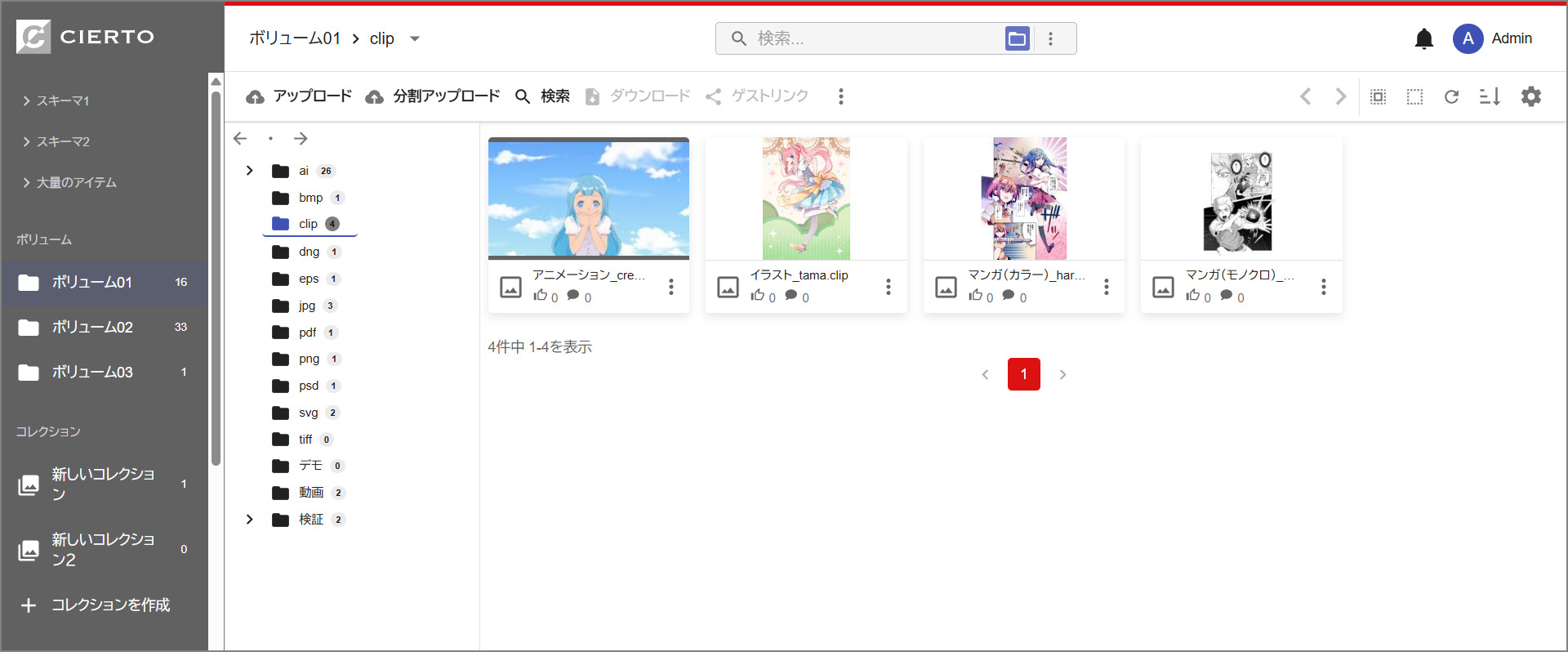Select the psd folder in tree
This screenshot has width=1568, height=652.
pos(307,386)
